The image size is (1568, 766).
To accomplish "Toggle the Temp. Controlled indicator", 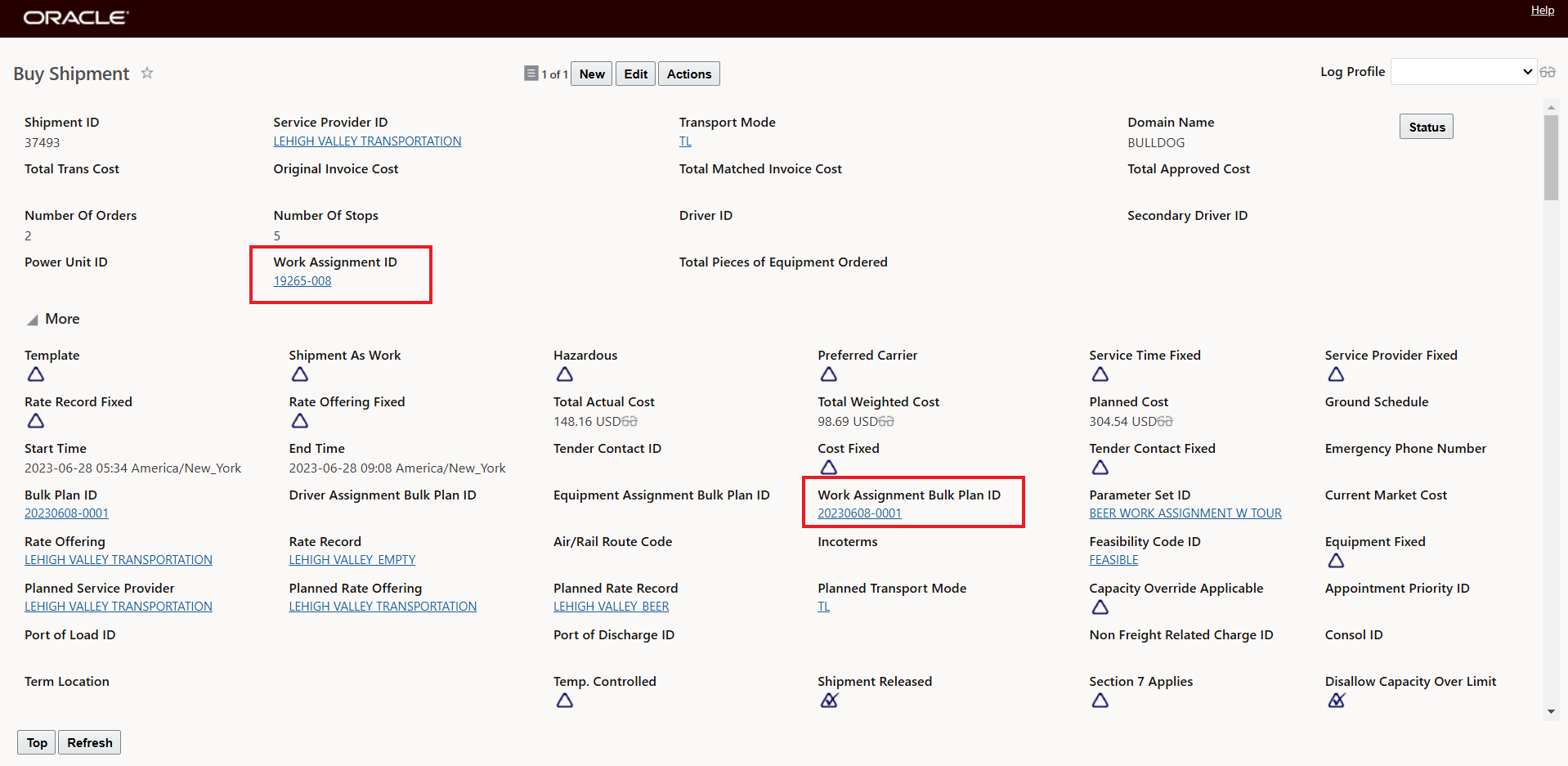I will click(565, 701).
